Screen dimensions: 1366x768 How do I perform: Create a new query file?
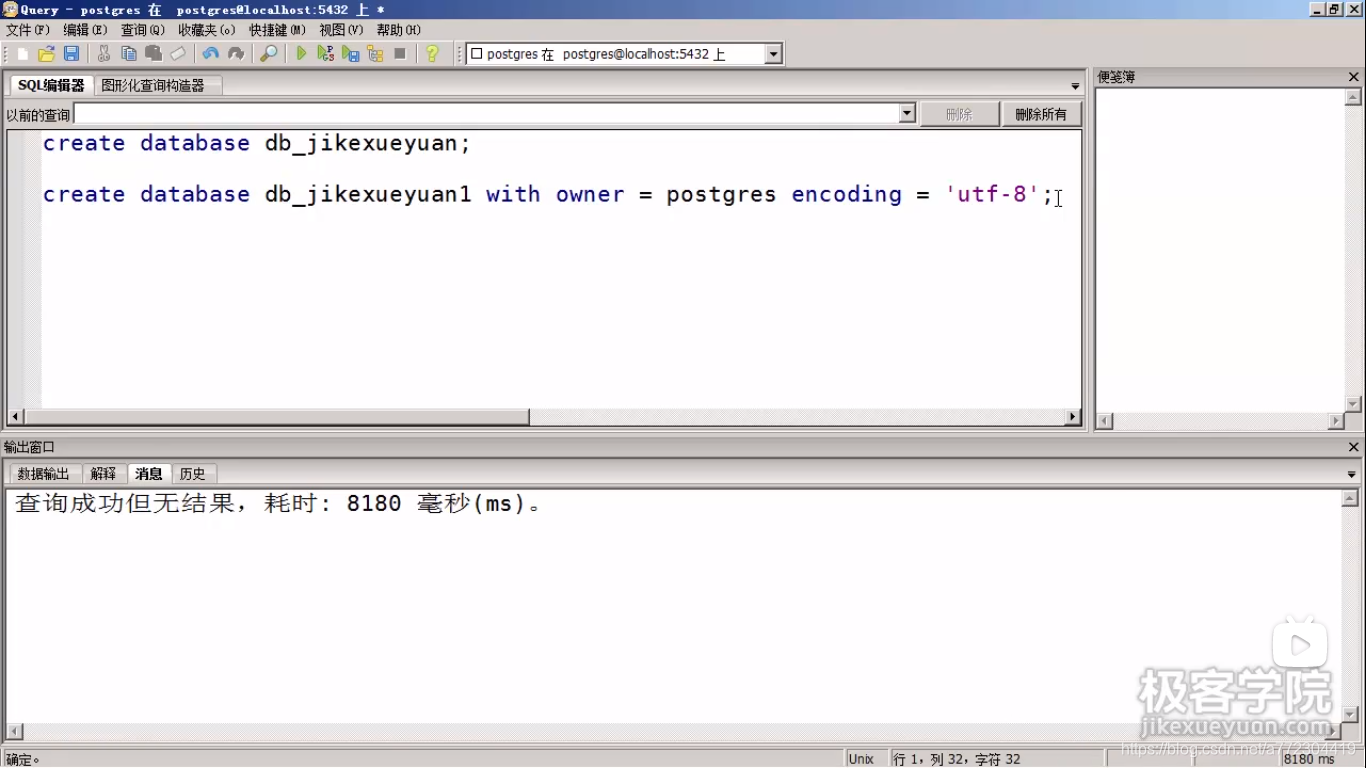(22, 54)
